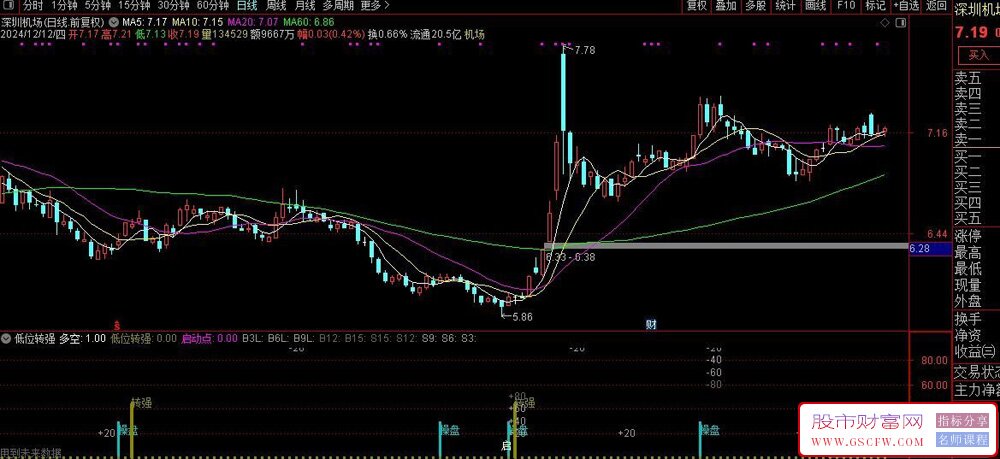Click the 财 financial marker on chart

point(651,324)
